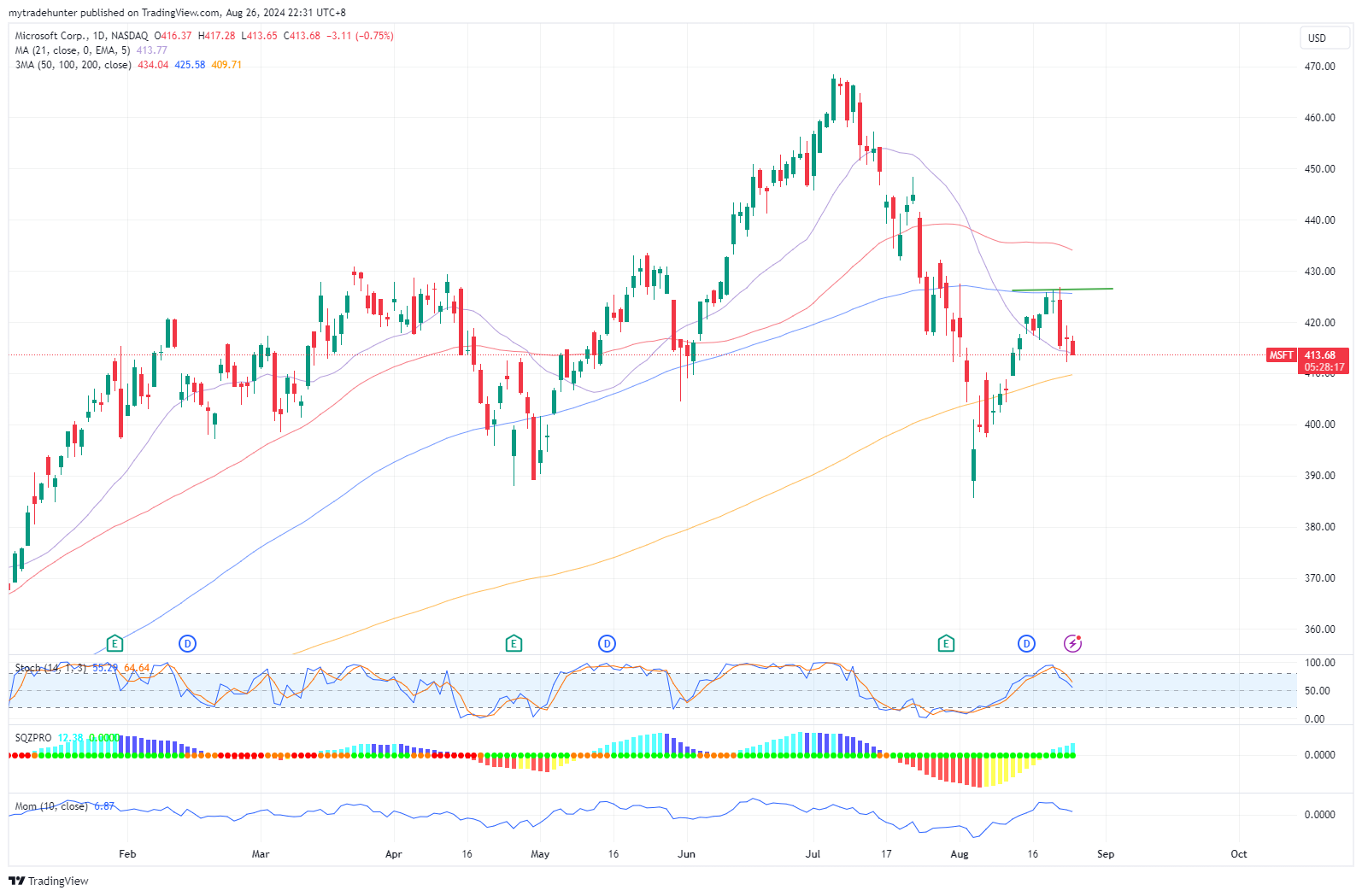This screenshot has width=1362, height=896.
Task: Click the August dividend marker D icon
Action: pyautogui.click(x=1026, y=643)
